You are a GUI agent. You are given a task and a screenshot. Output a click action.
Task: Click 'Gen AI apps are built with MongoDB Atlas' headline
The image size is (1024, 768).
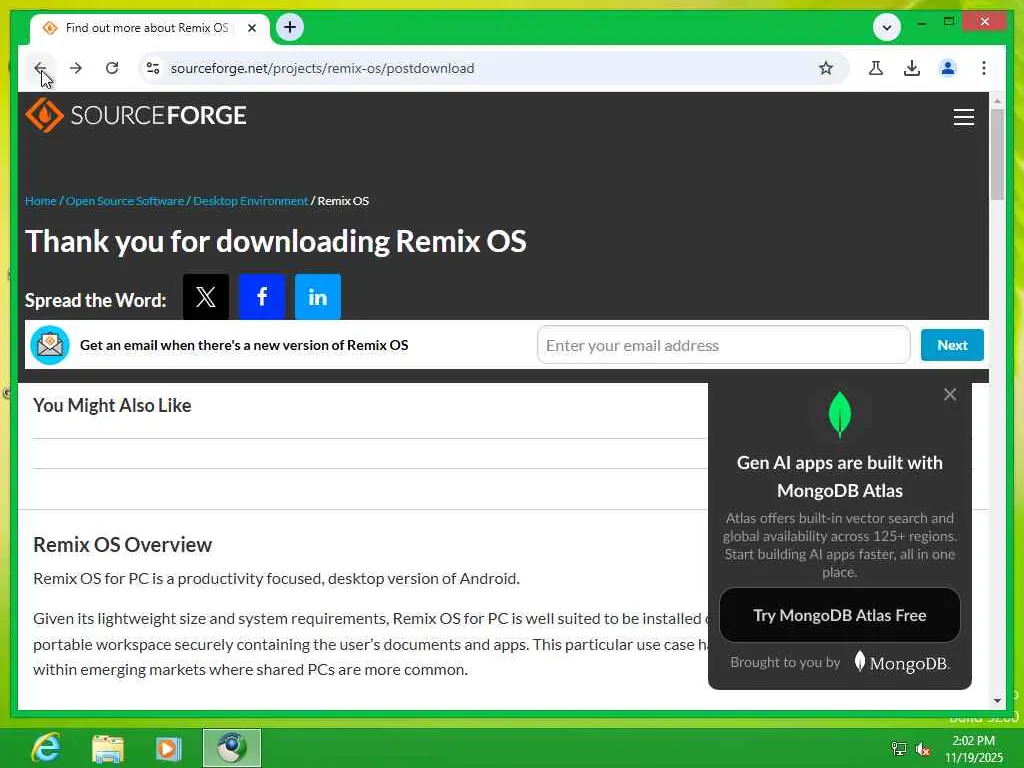(840, 477)
